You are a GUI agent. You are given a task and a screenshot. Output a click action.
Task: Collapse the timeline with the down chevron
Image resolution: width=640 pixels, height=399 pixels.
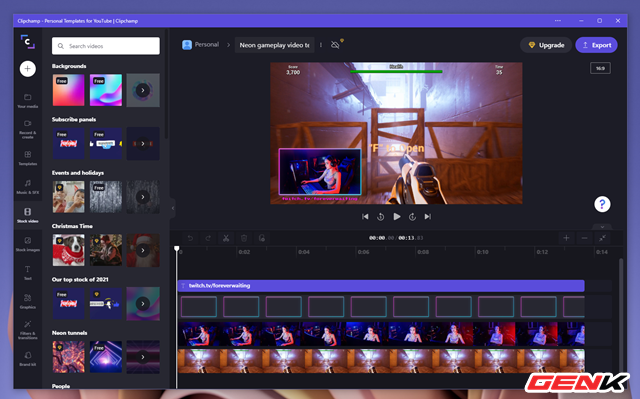coord(602,226)
